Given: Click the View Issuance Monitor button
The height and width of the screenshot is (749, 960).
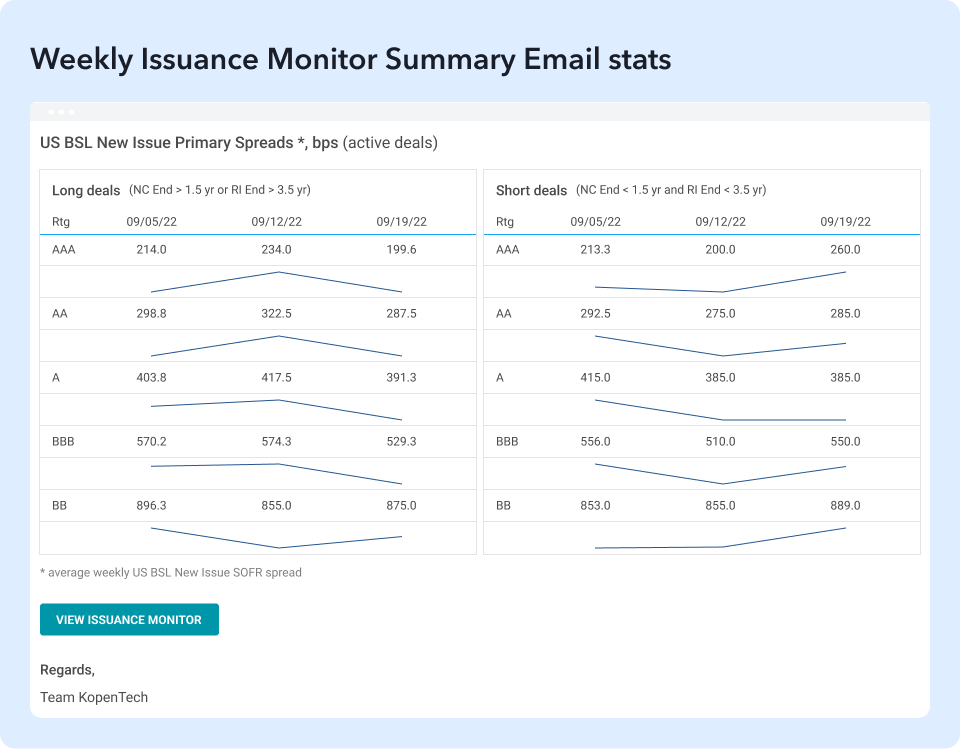Looking at the screenshot, I should pos(129,620).
